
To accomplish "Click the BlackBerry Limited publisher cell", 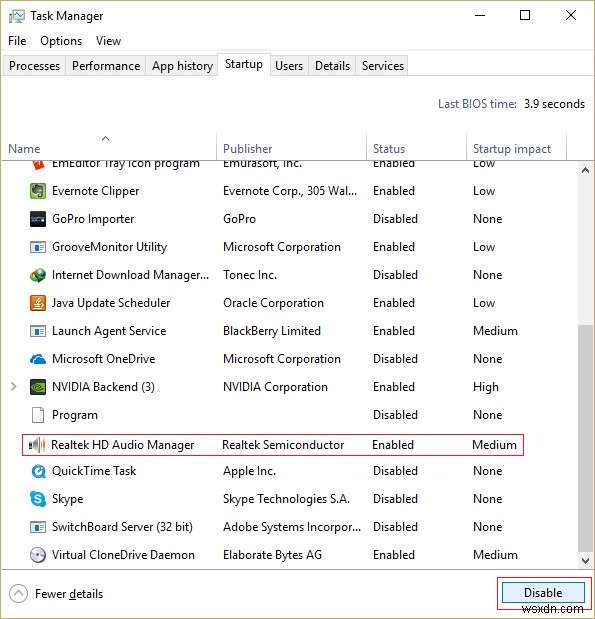I will tap(272, 331).
